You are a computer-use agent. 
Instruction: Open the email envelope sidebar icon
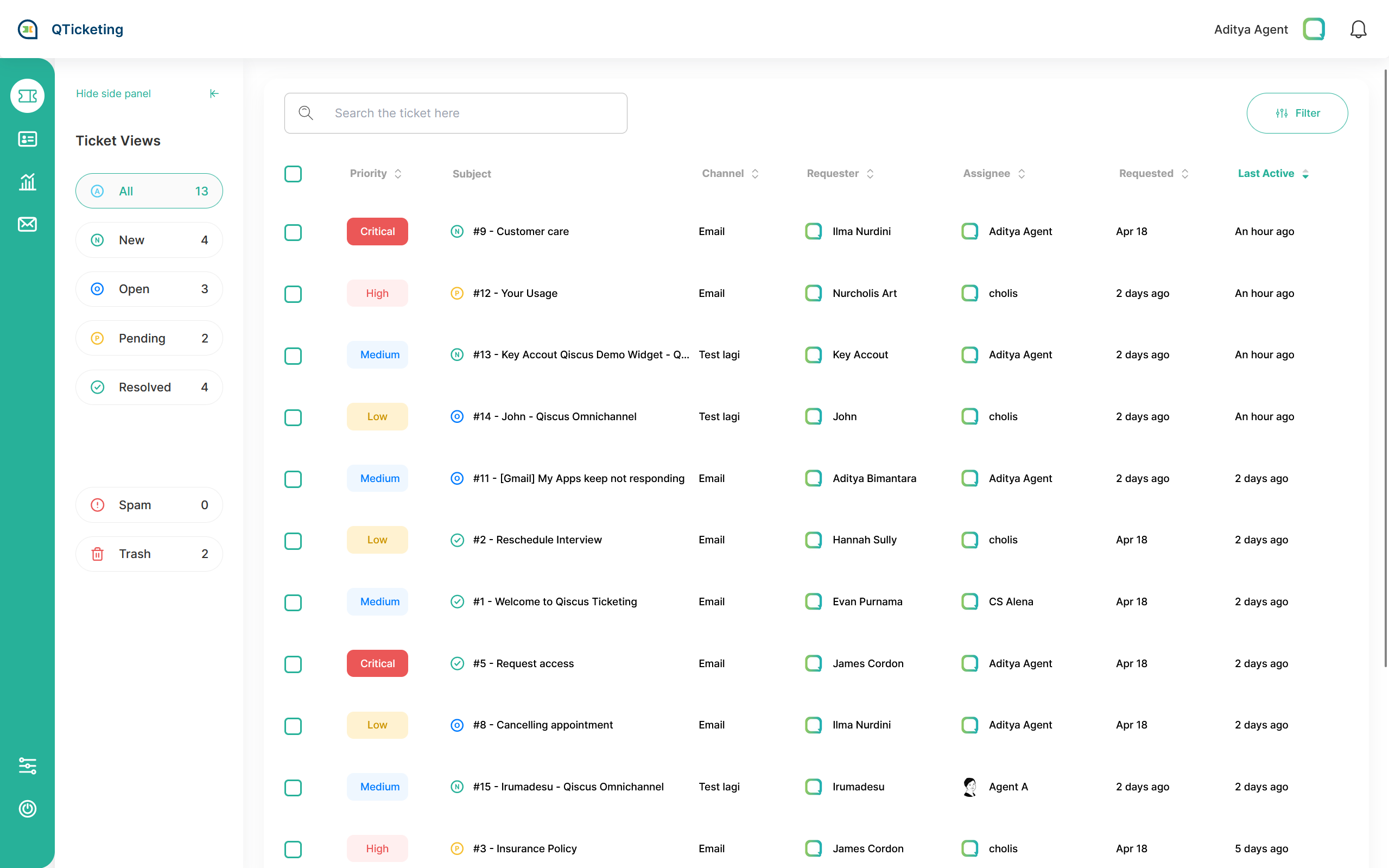[27, 224]
